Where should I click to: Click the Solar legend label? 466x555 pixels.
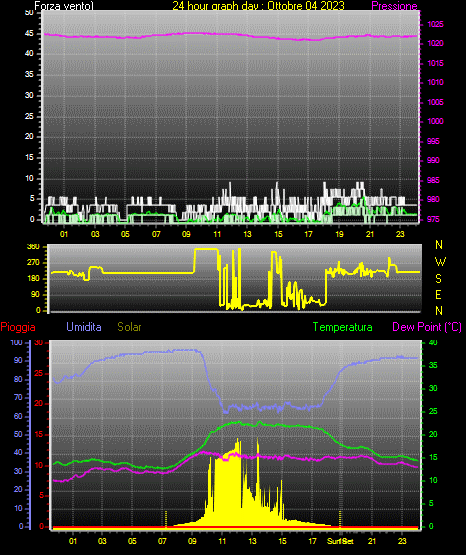coord(130,327)
